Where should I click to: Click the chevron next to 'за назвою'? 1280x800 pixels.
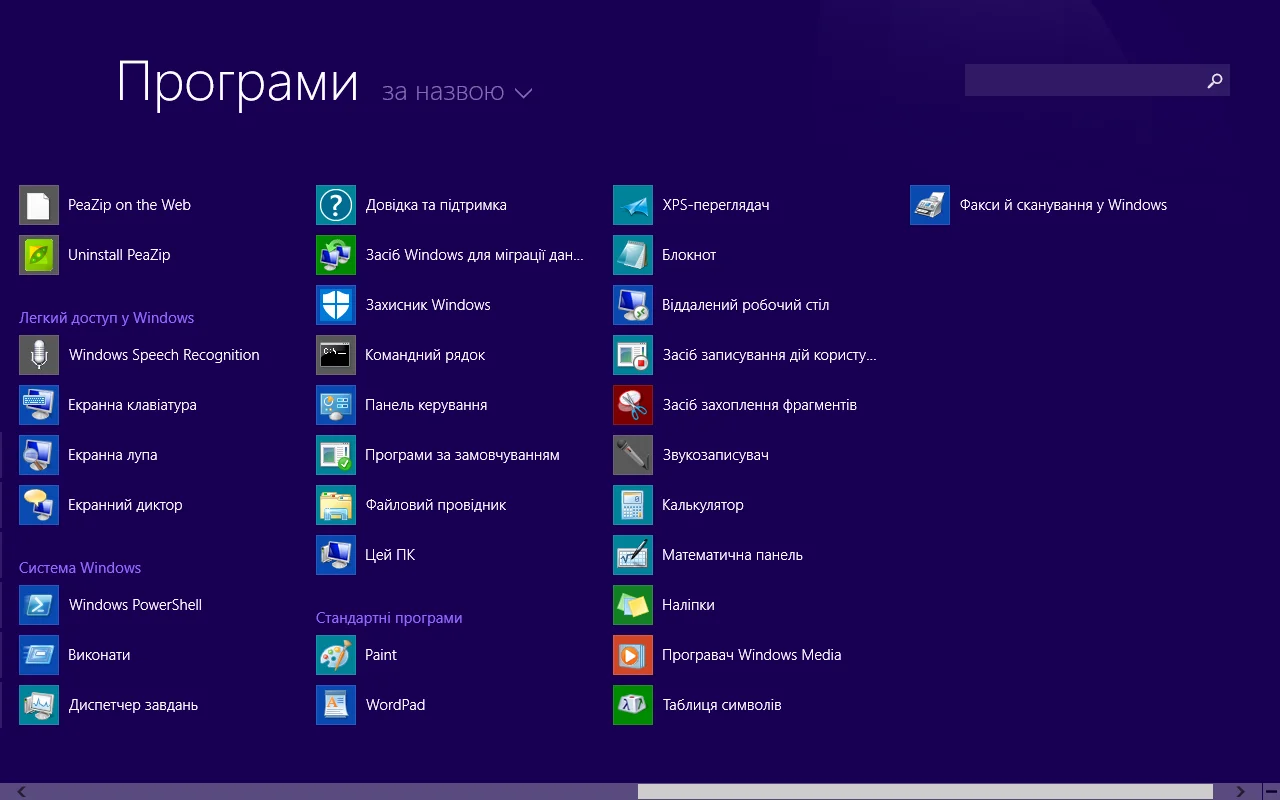coord(523,93)
